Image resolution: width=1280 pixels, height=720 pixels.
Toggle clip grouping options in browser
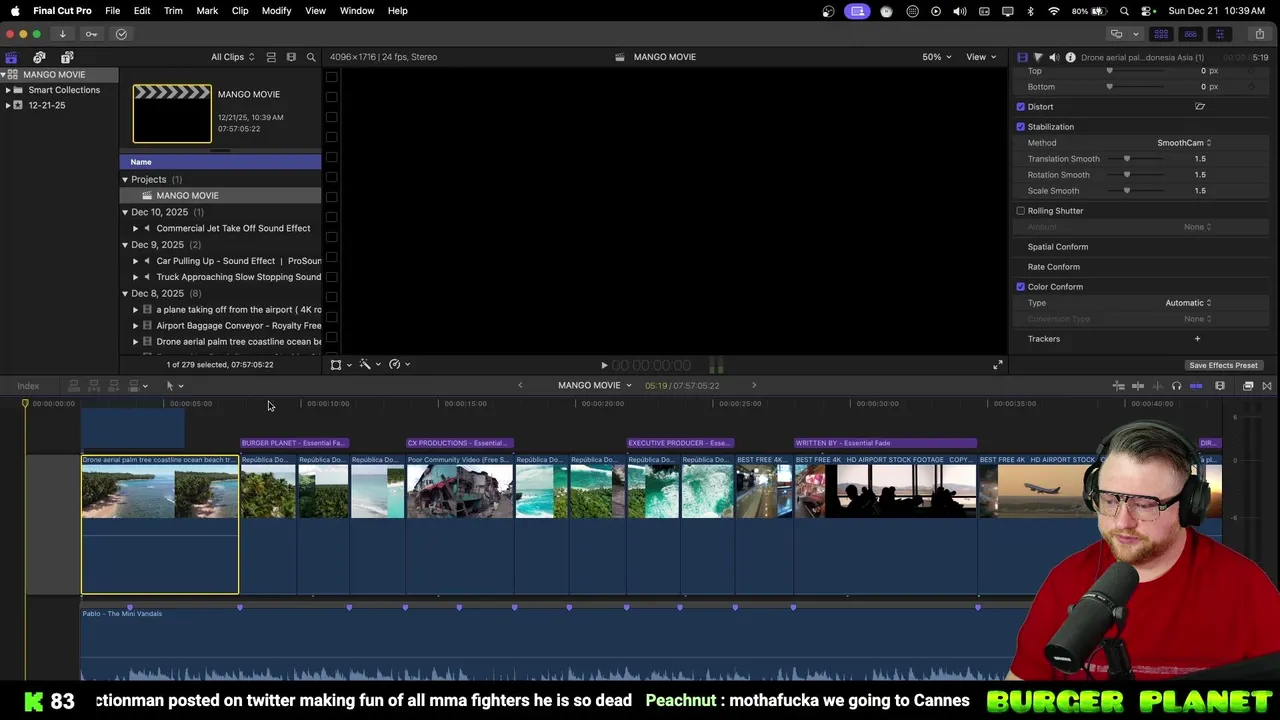(x=271, y=57)
